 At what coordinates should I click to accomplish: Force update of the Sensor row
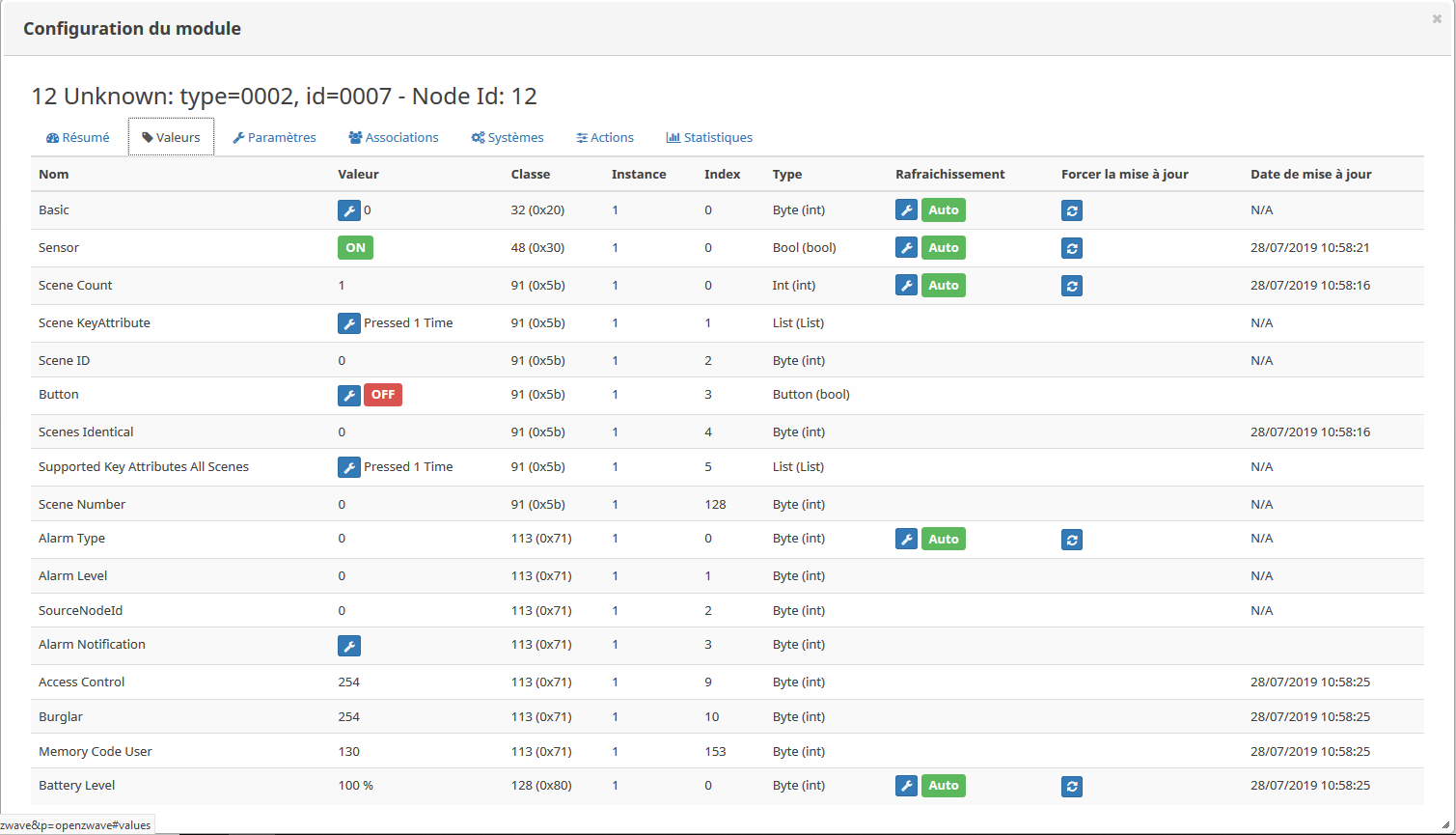click(x=1072, y=248)
